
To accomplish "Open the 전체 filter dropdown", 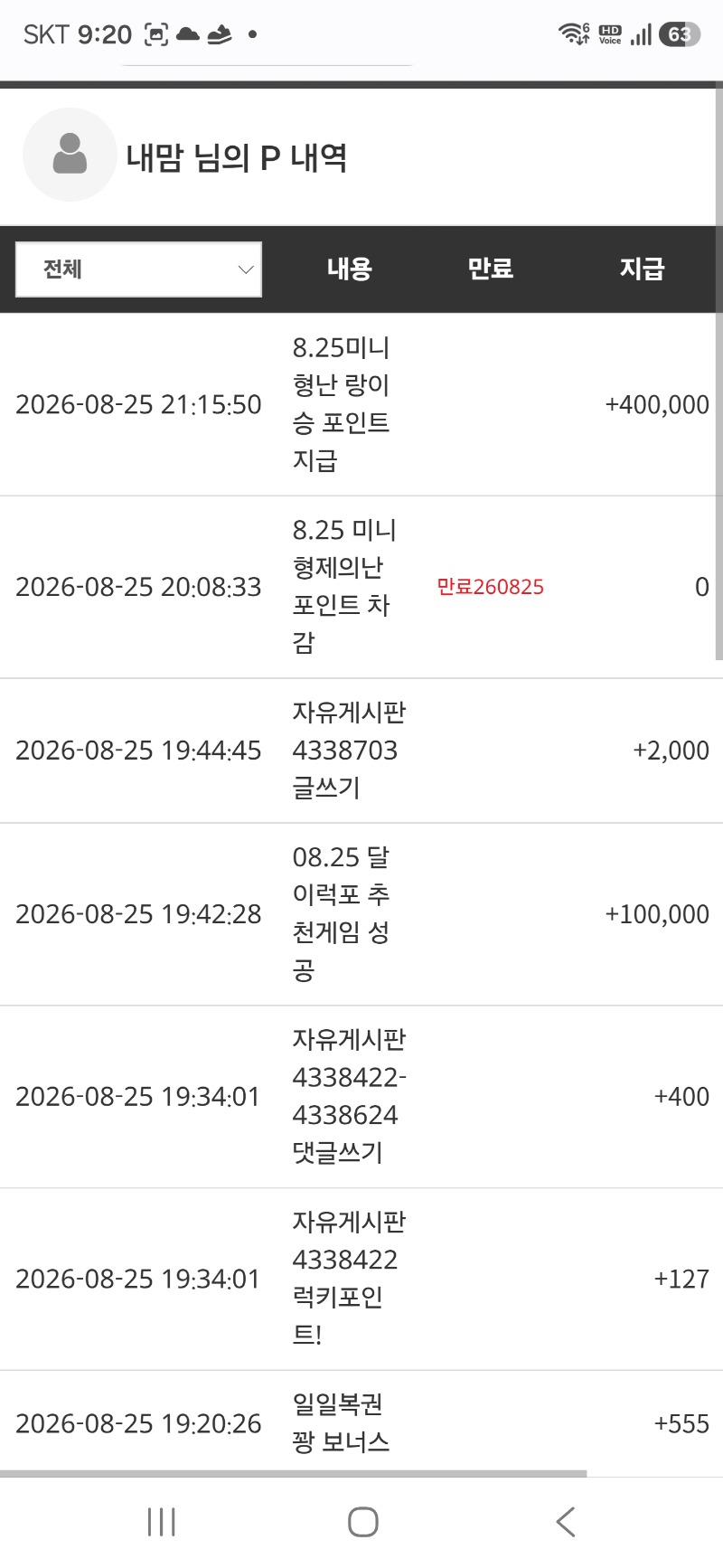I will 138,269.
